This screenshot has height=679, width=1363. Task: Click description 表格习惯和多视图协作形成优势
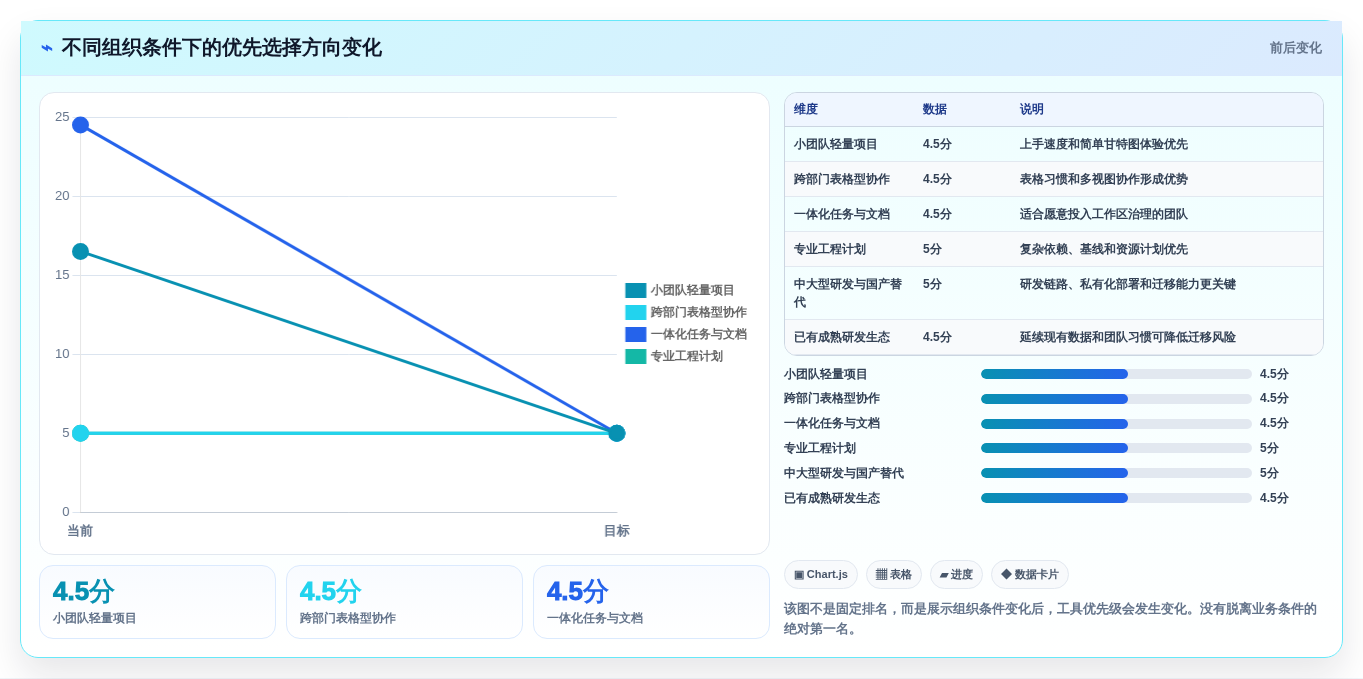[1104, 179]
